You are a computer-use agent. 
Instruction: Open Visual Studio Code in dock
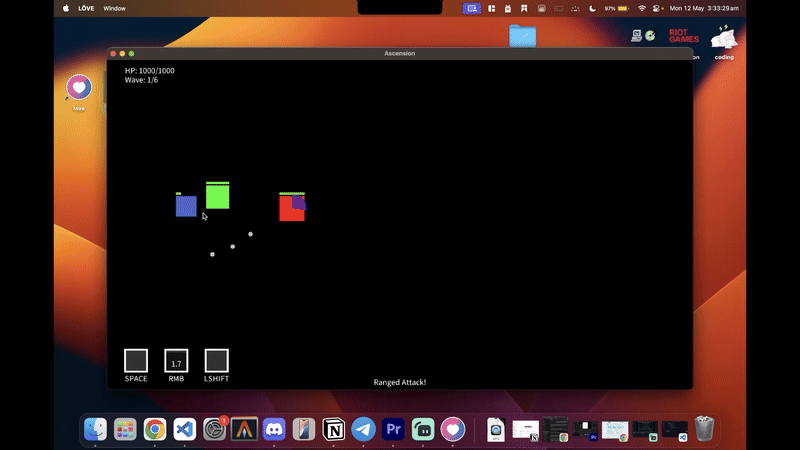tap(185, 429)
